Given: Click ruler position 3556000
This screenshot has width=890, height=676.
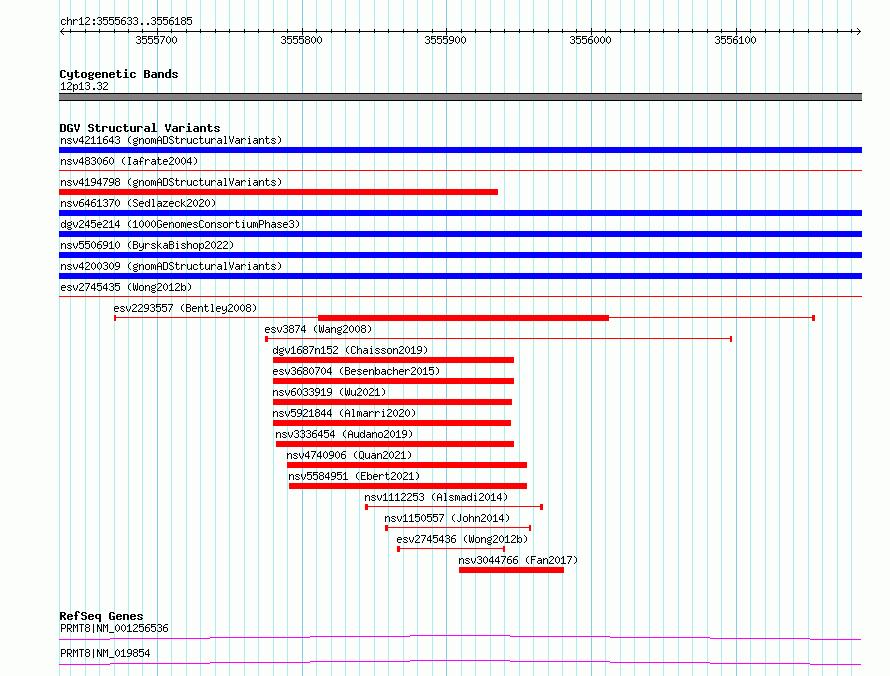Looking at the screenshot, I should [x=590, y=40].
